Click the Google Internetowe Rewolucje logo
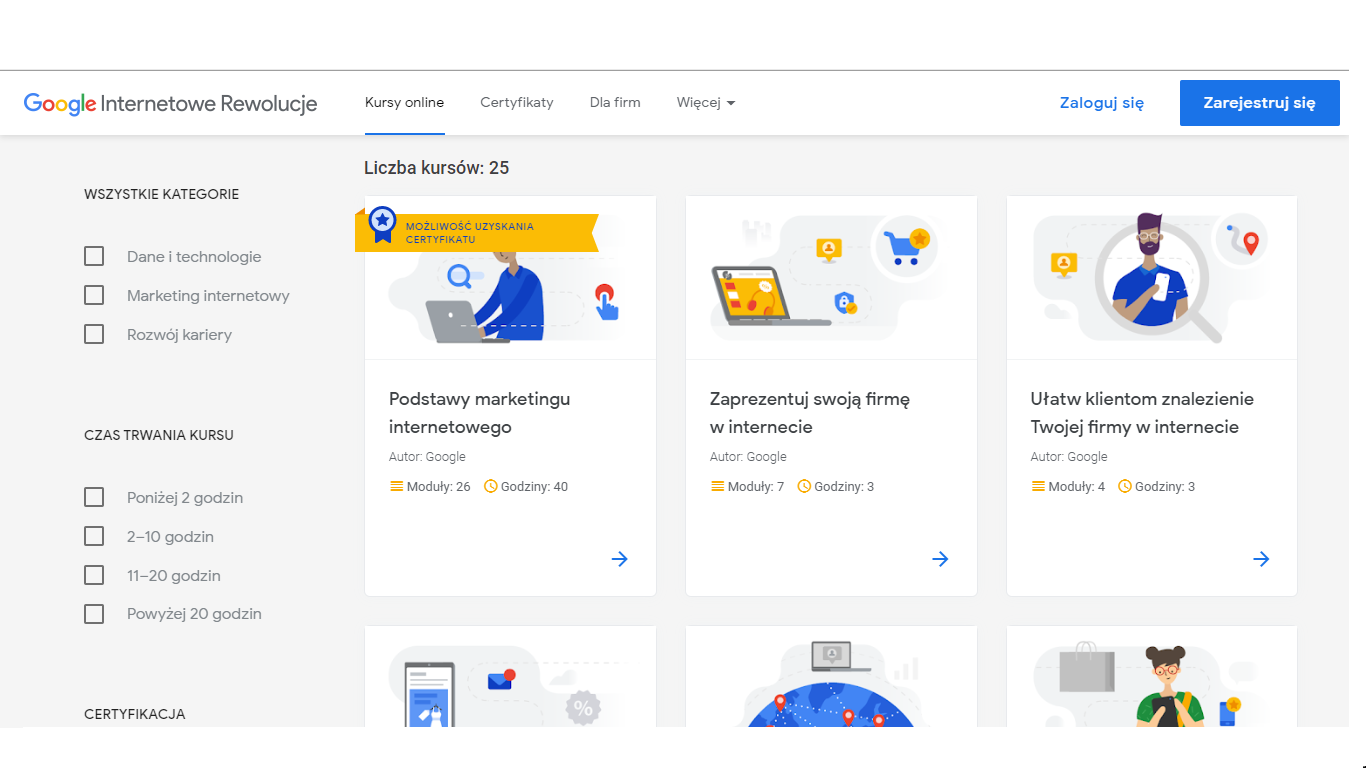The image size is (1366, 768). point(170,103)
